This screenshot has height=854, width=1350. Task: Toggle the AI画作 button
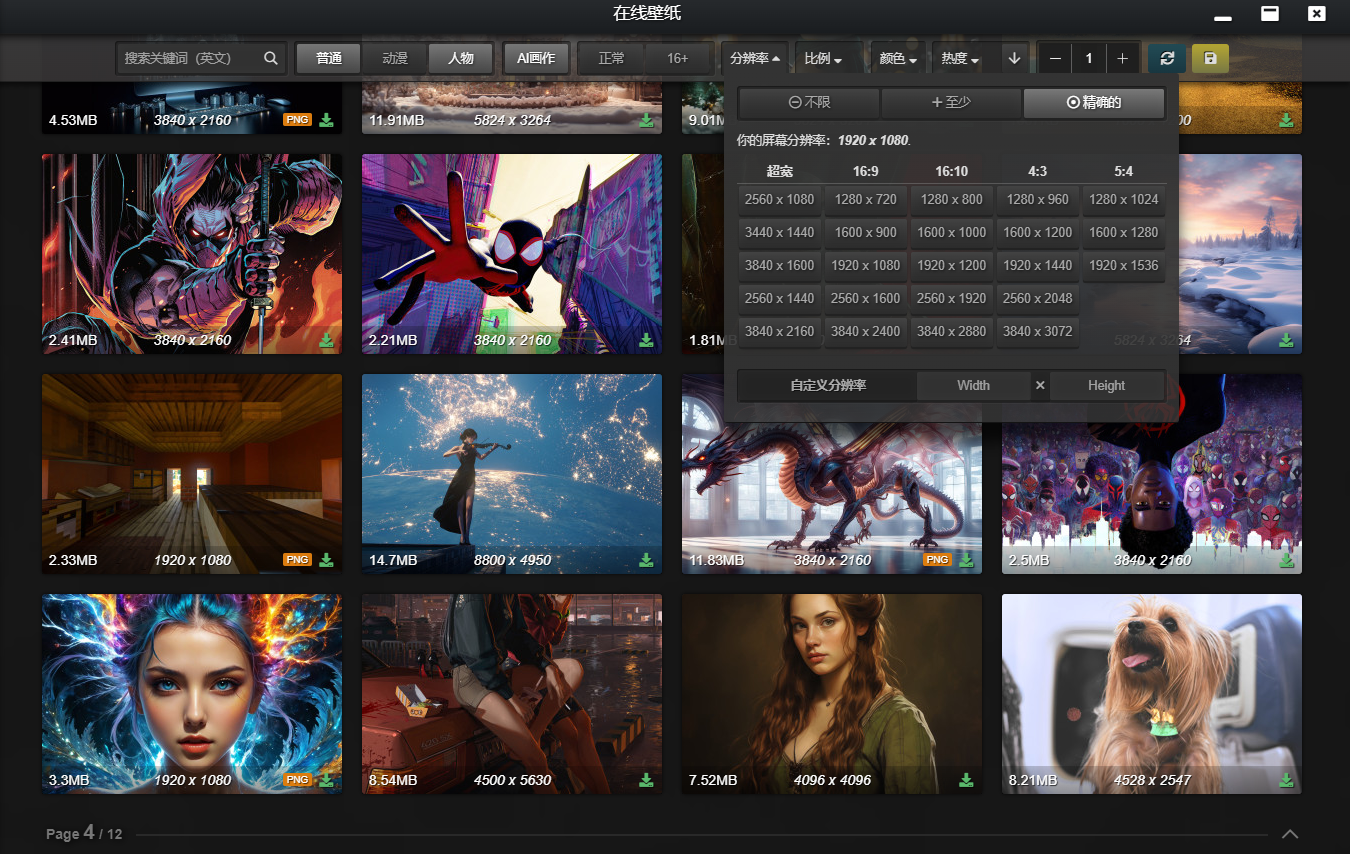[536, 59]
